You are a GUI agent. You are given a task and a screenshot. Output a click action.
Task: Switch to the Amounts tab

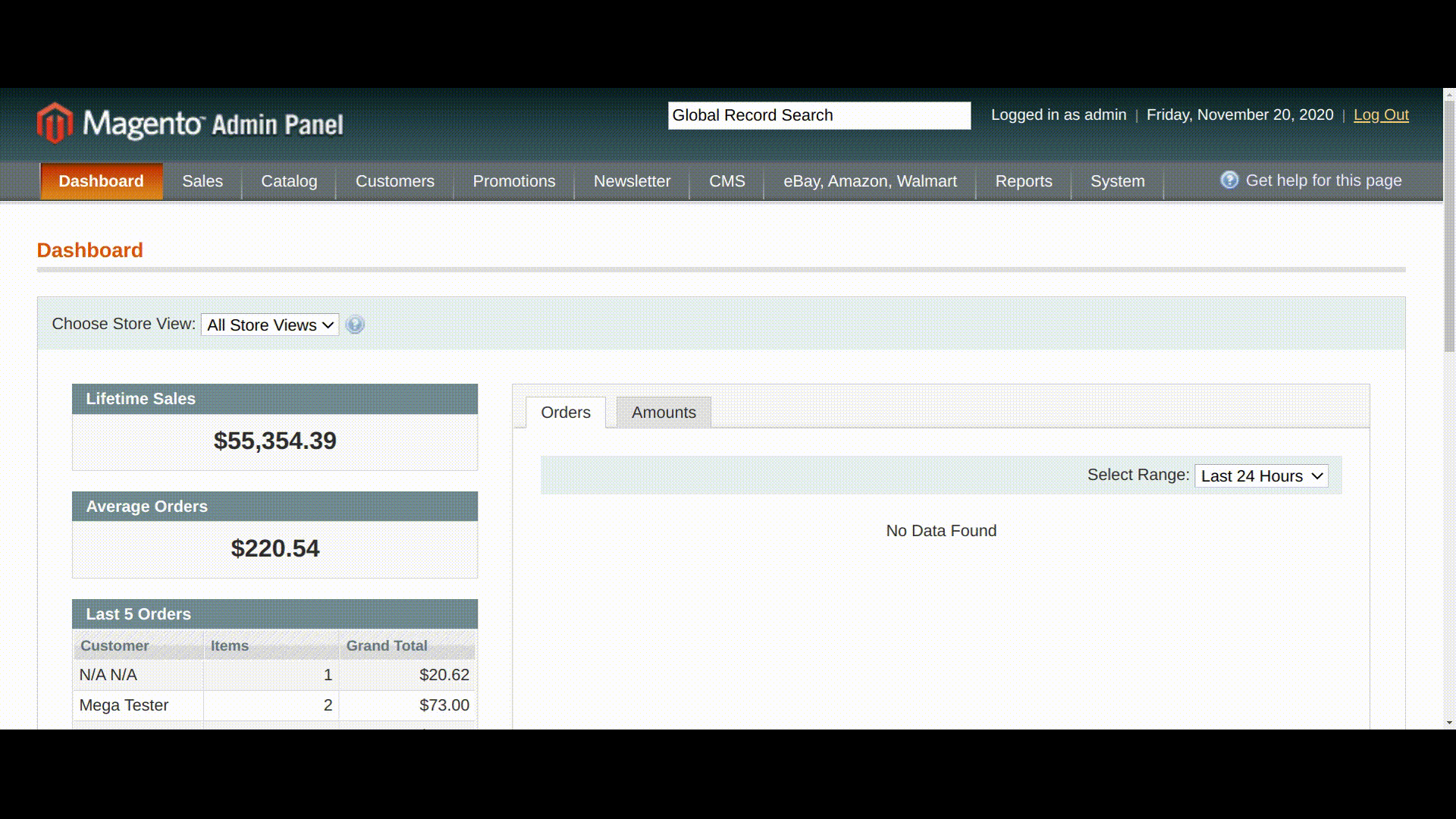click(664, 412)
